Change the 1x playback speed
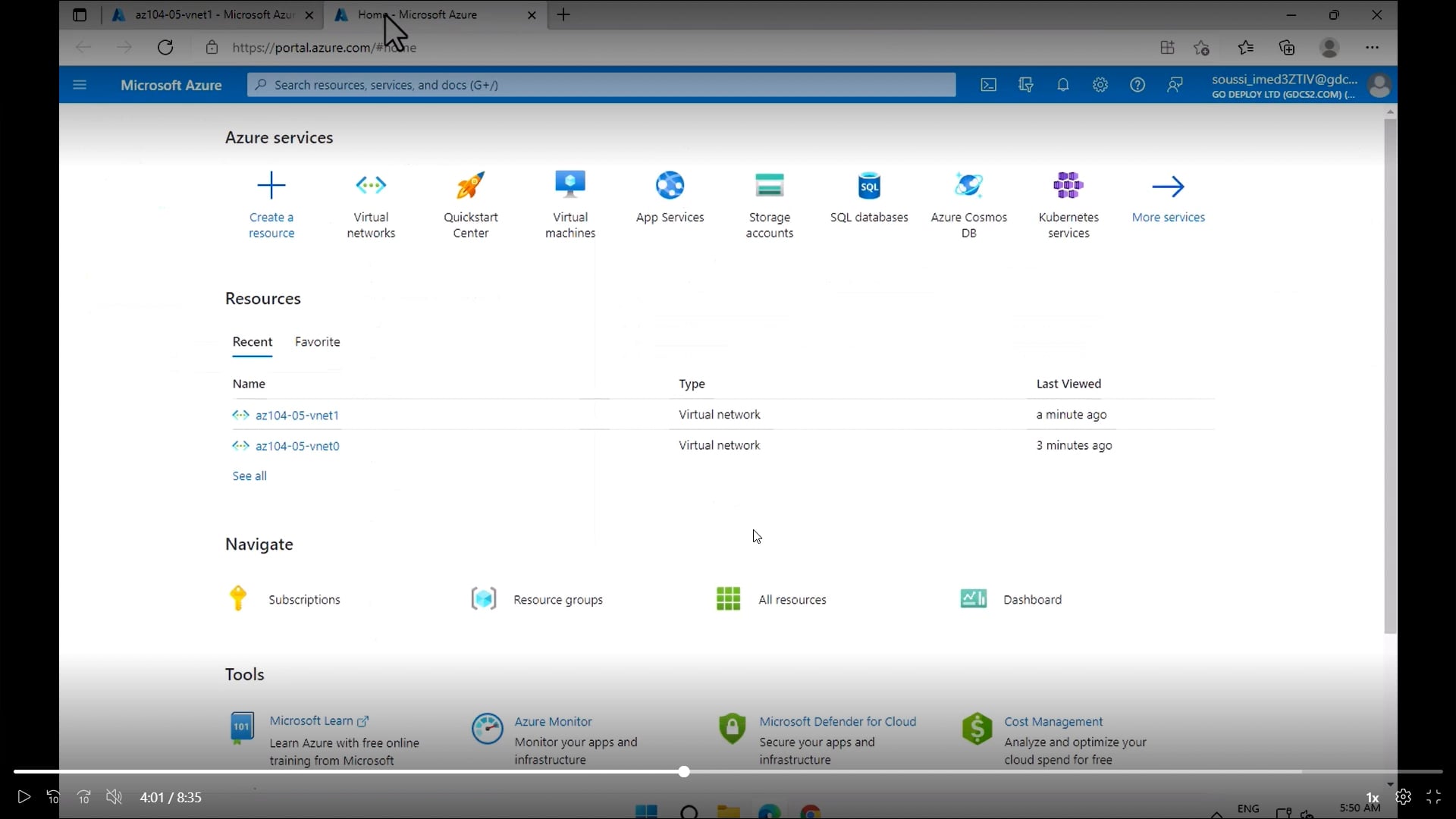 [1373, 797]
